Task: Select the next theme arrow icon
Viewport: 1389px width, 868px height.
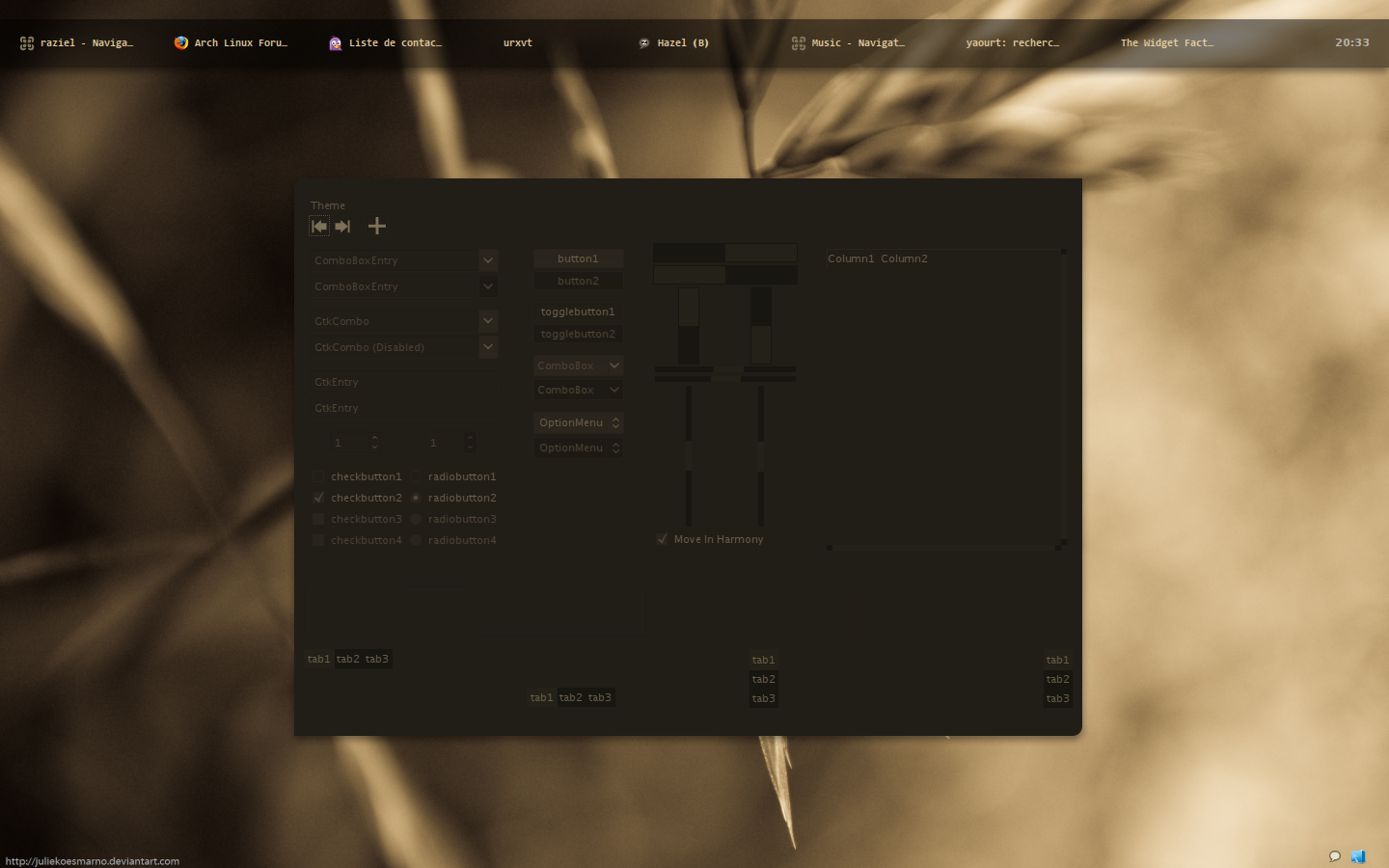Action: pyautogui.click(x=342, y=226)
